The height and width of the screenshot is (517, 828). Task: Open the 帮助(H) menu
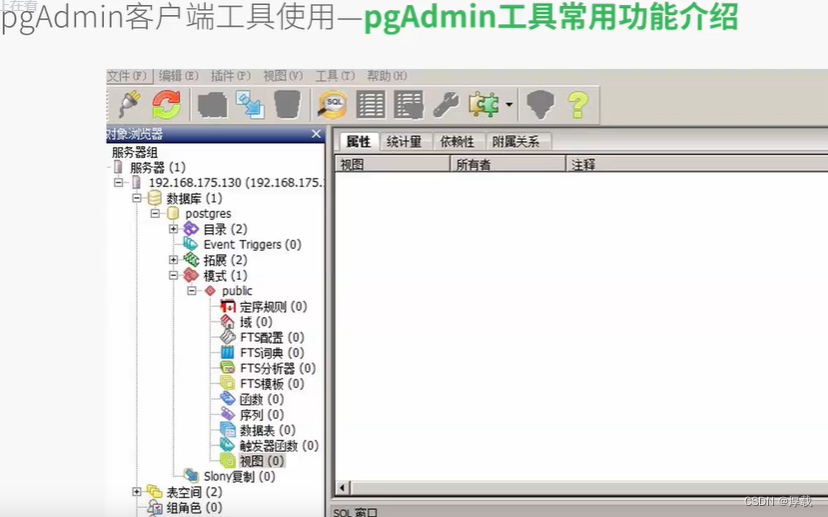pyautogui.click(x=387, y=76)
